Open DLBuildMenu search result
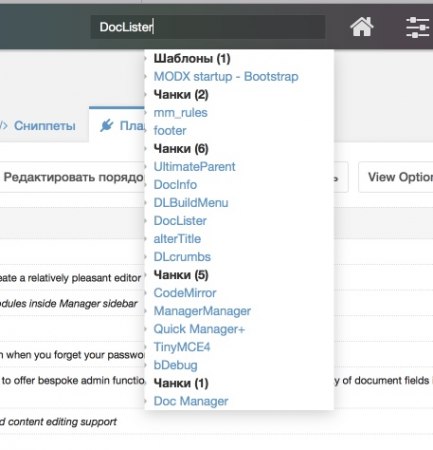 coord(191,203)
